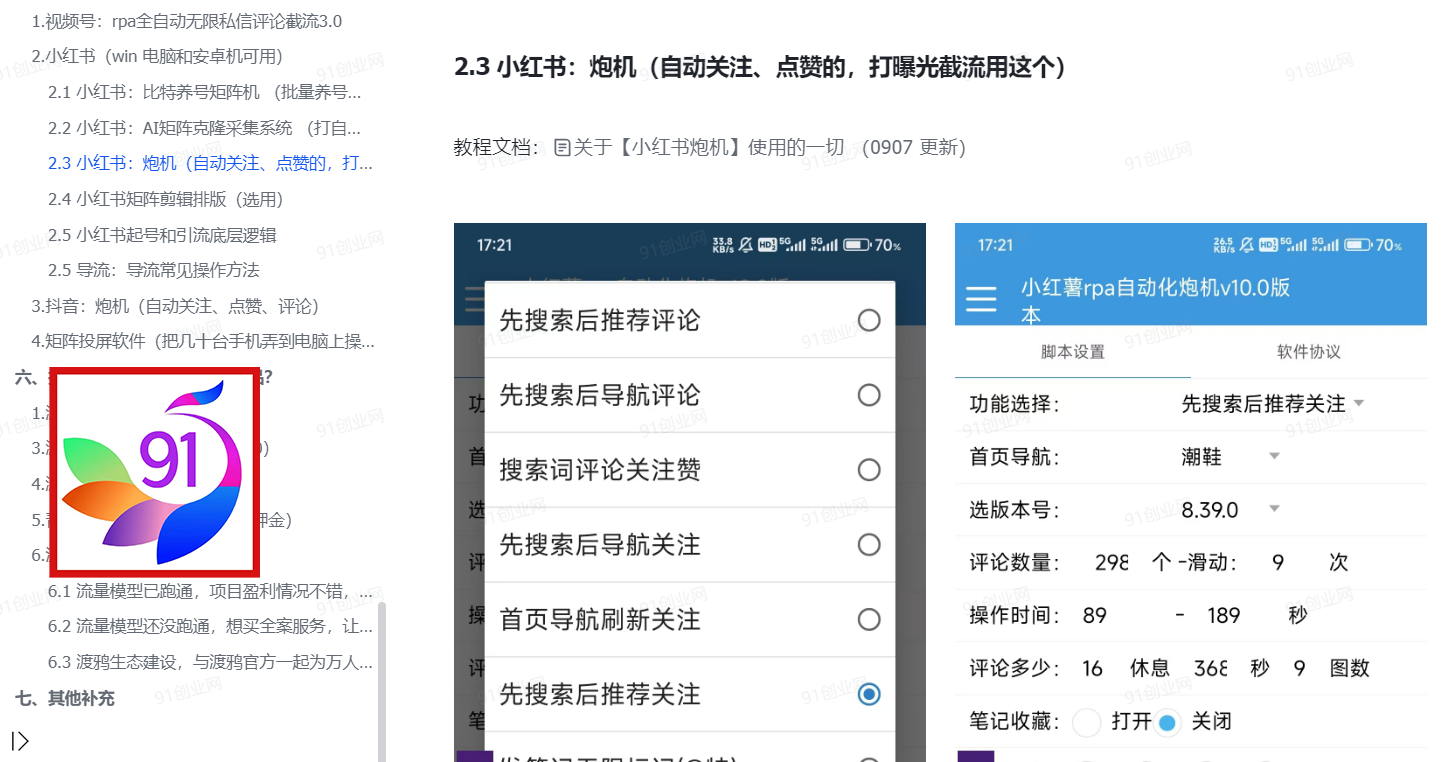1441x762 pixels.
Task: Click the sidebar collapse arrow icon below 七、其他补充
Action: 20,741
